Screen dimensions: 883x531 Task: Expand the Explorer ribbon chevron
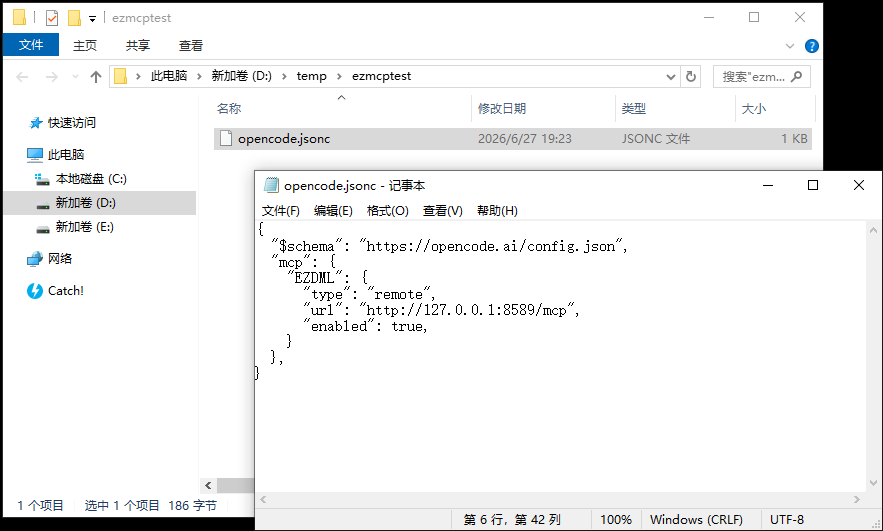point(790,46)
